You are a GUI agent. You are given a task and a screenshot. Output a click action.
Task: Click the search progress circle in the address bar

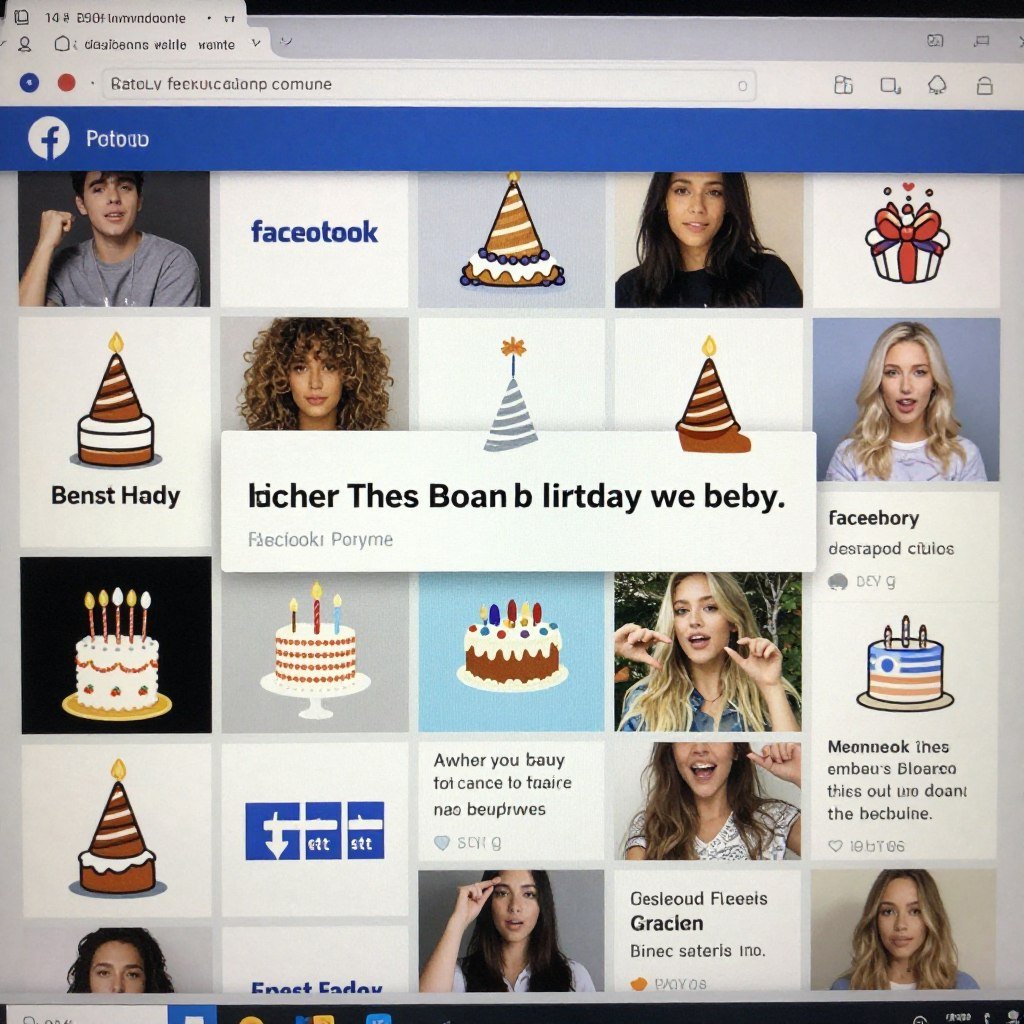coord(741,85)
